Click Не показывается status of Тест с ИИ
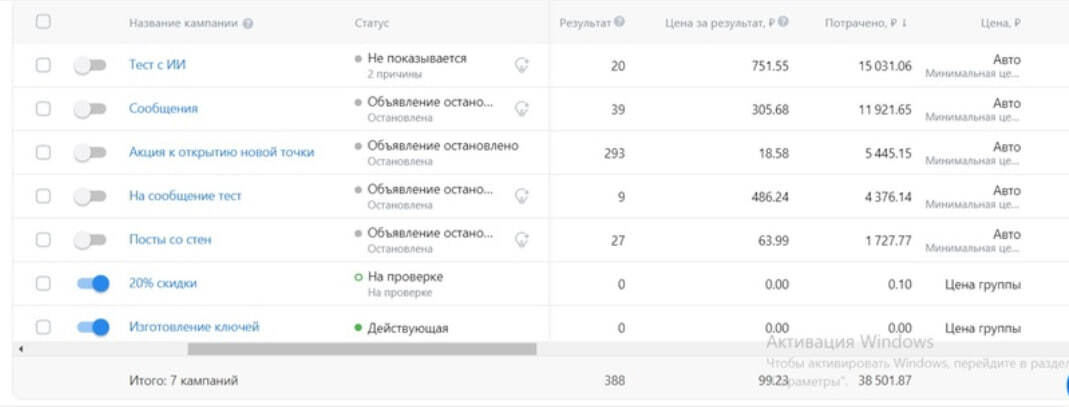 coord(417,59)
